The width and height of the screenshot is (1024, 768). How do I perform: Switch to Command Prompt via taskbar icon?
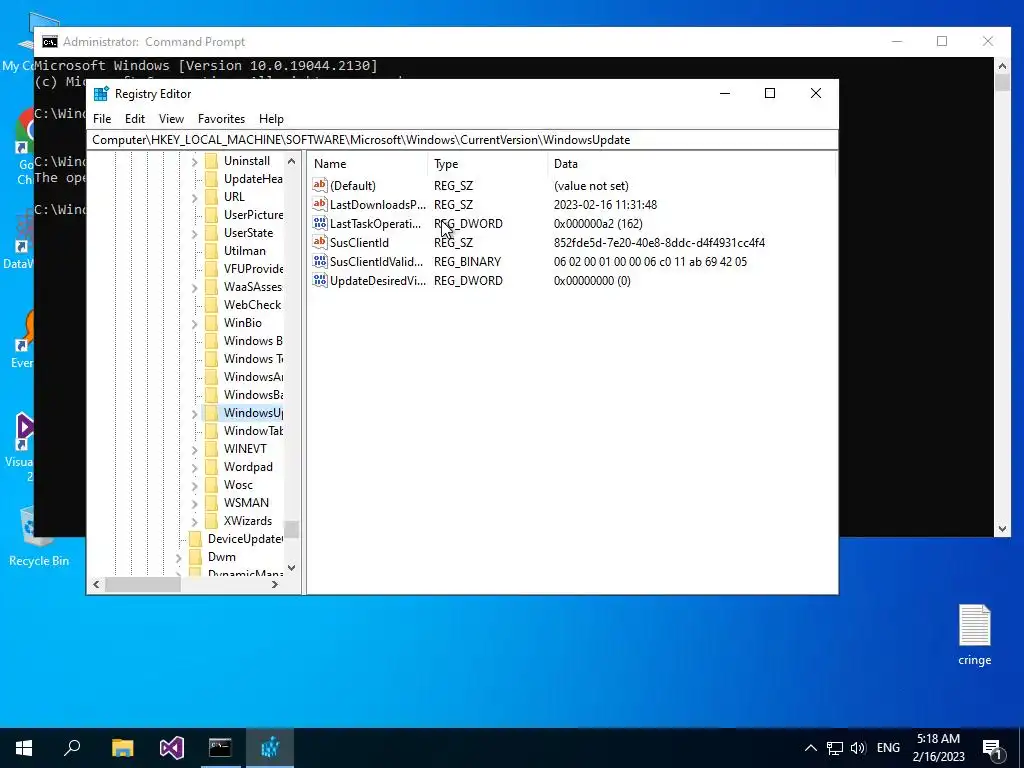click(x=220, y=748)
